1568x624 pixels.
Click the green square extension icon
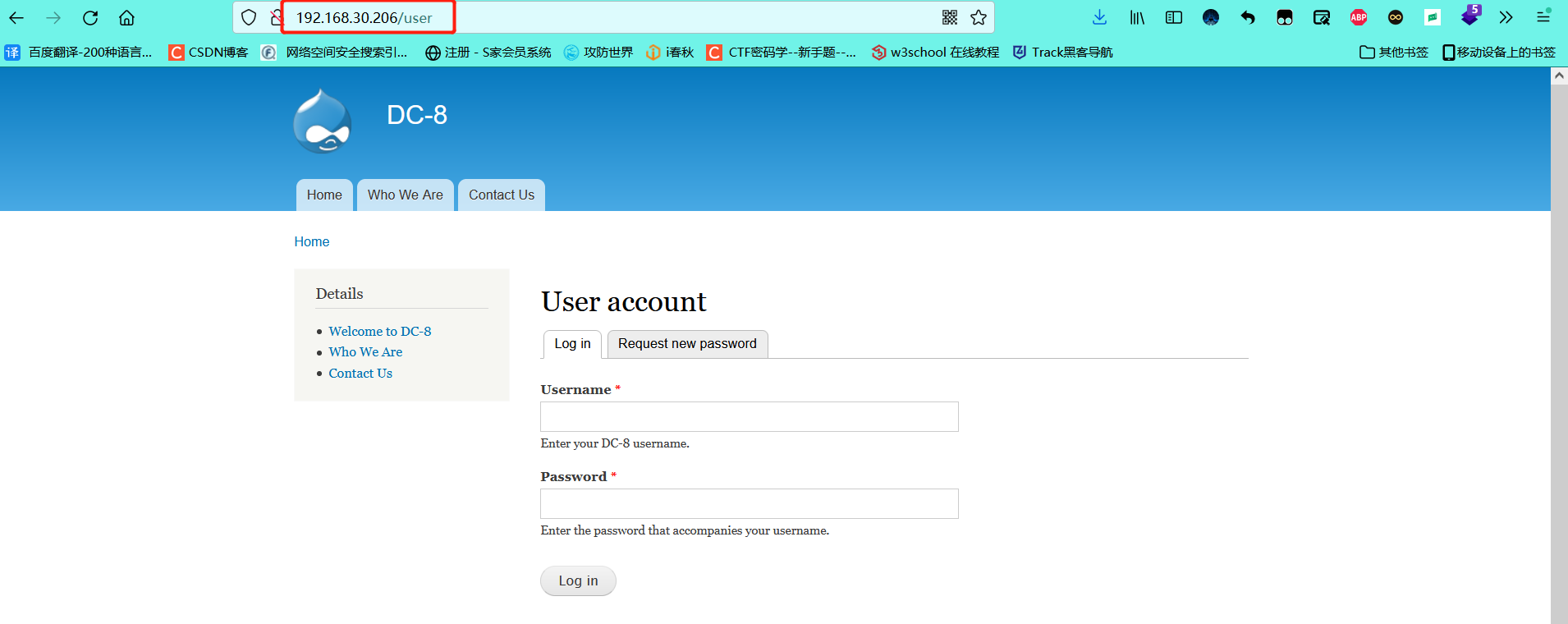click(1433, 17)
